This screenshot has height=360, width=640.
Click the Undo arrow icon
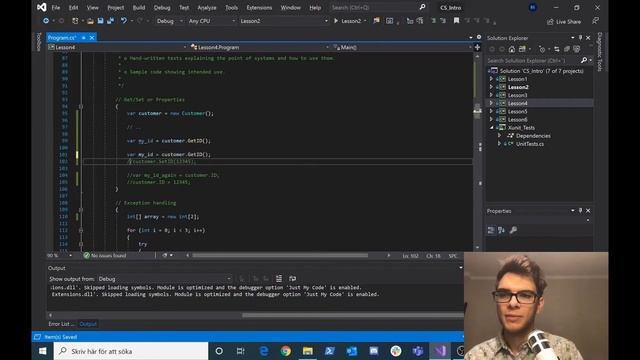(124, 21)
